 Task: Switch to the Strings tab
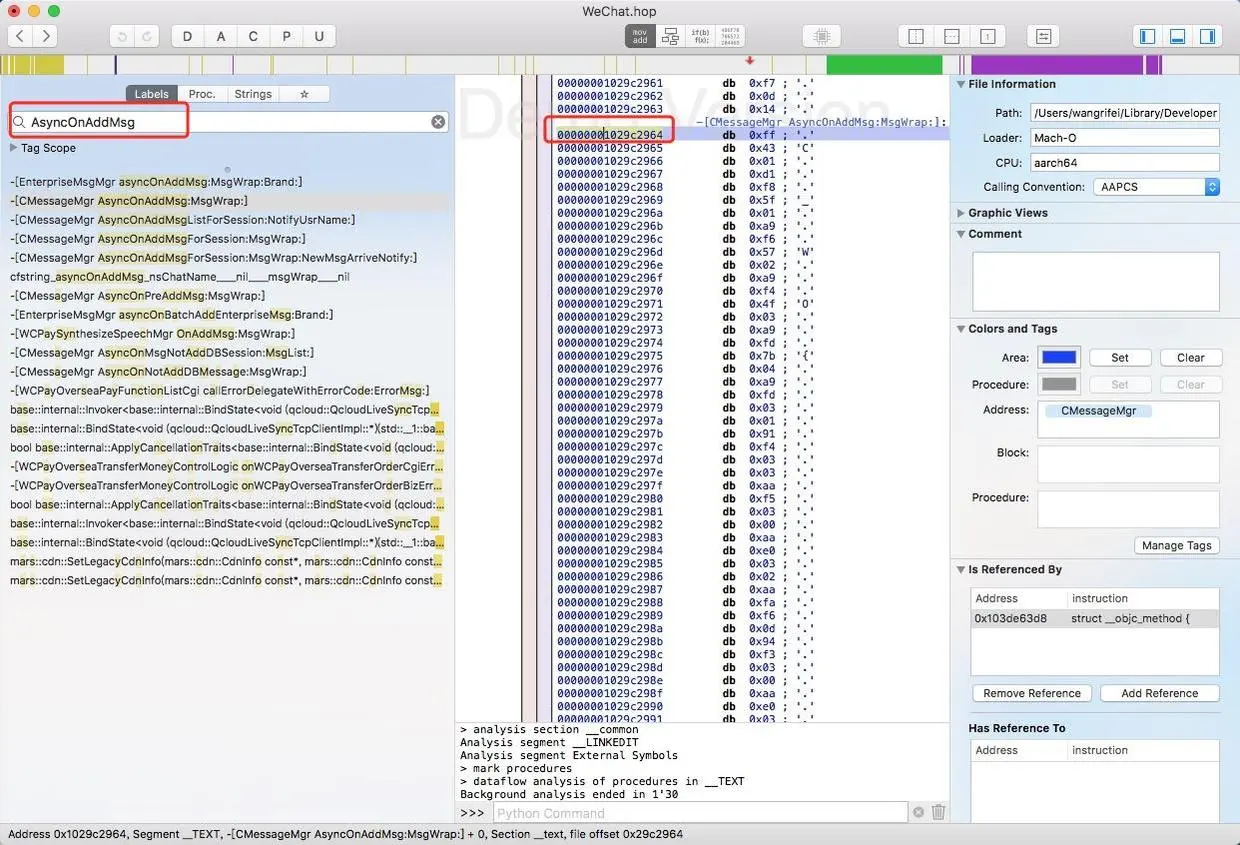coord(253,94)
